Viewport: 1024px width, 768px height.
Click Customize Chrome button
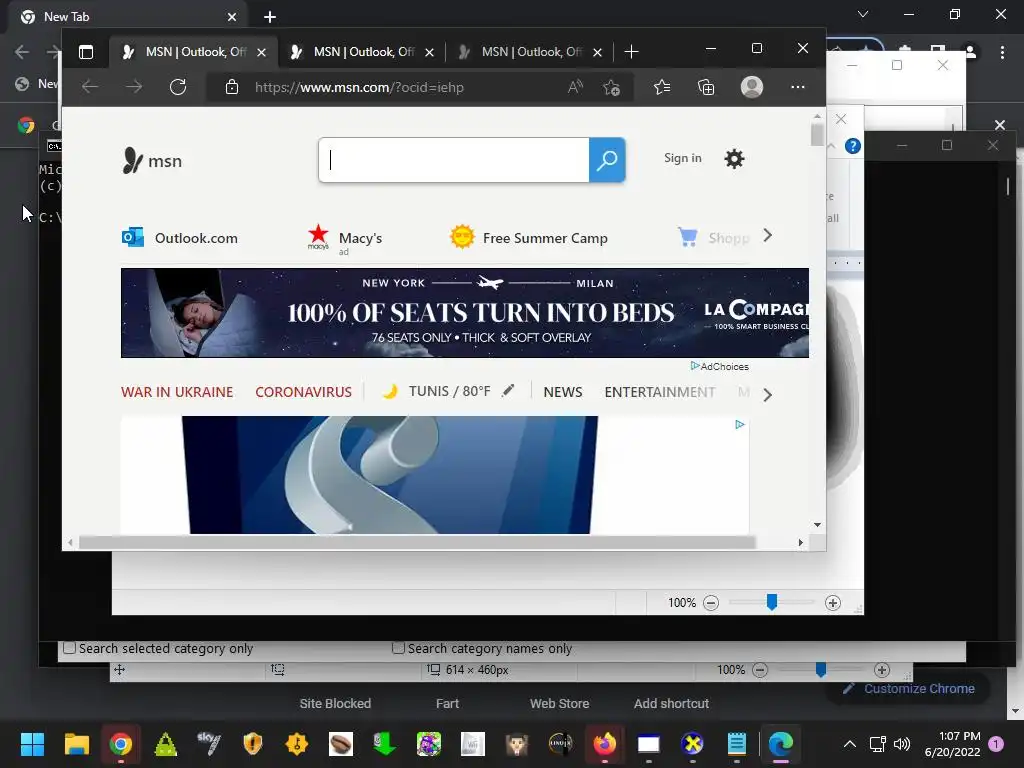click(x=908, y=688)
